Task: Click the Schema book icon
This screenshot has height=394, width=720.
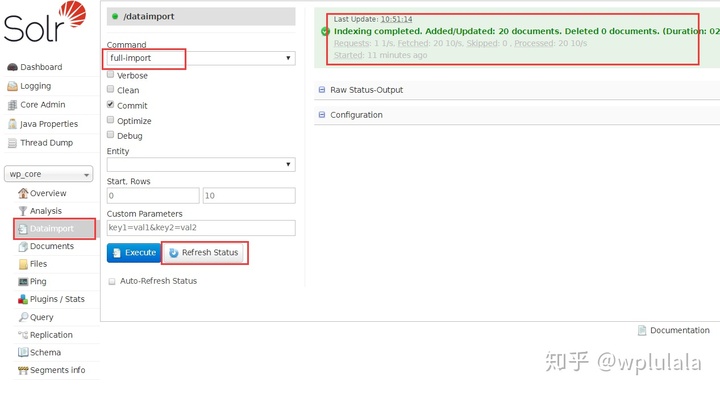Action: tap(23, 352)
